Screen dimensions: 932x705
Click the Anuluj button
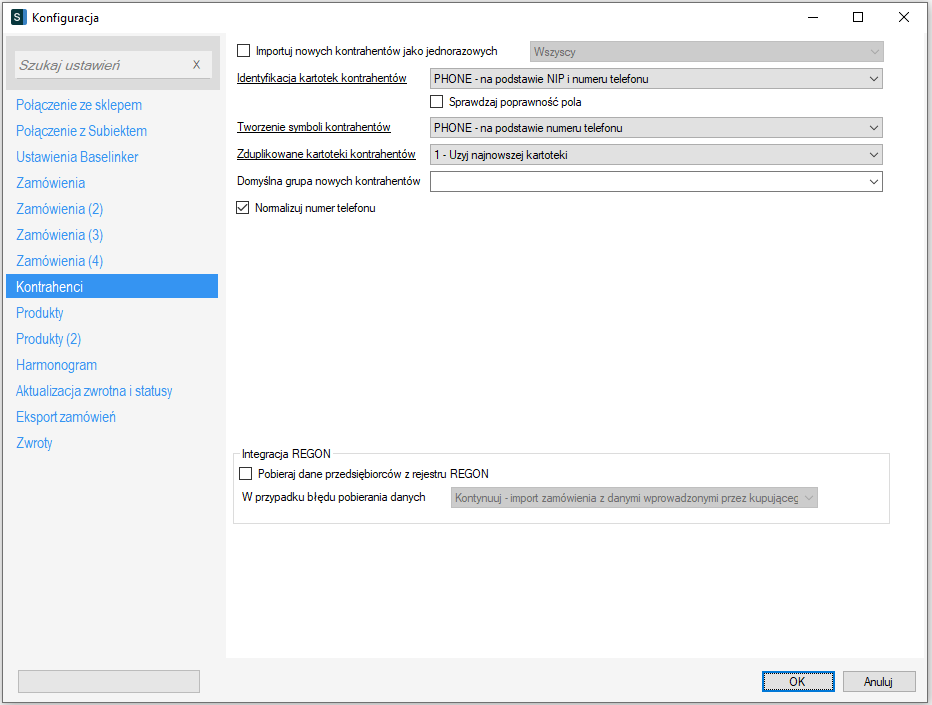878,681
